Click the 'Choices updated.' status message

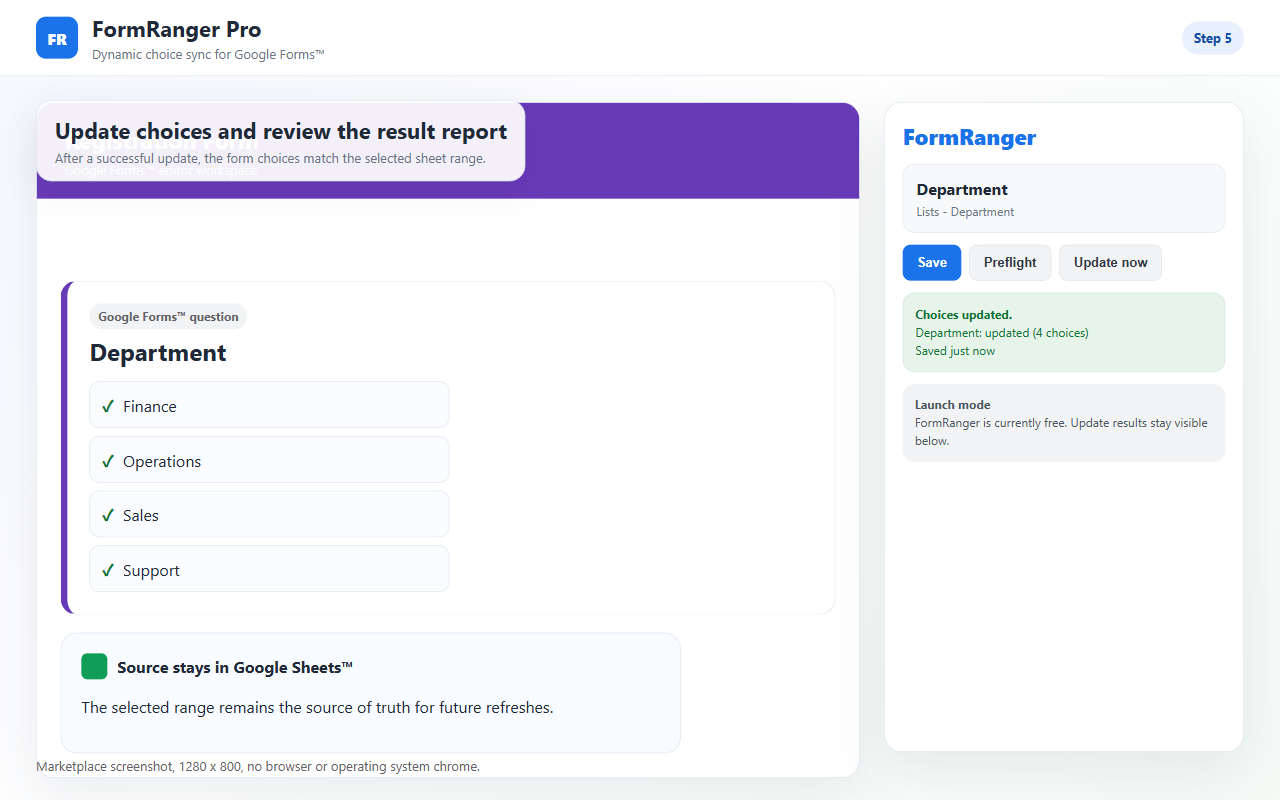[963, 315]
